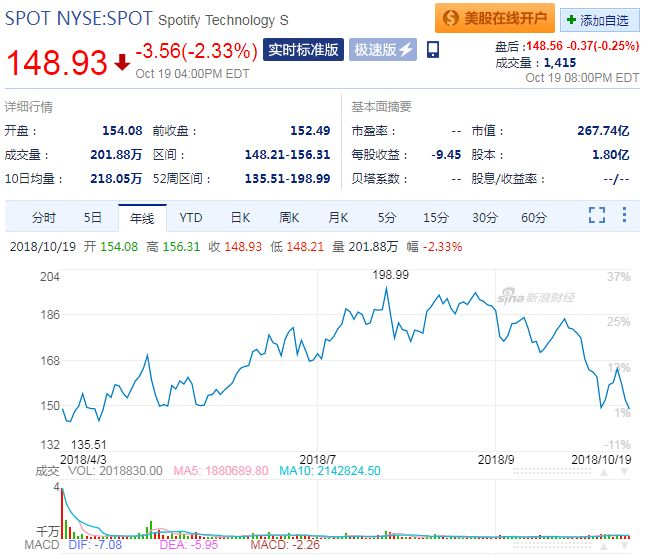Image resolution: width=647 pixels, height=556 pixels.
Task: Show the 5分 interval chart
Action: (x=387, y=217)
